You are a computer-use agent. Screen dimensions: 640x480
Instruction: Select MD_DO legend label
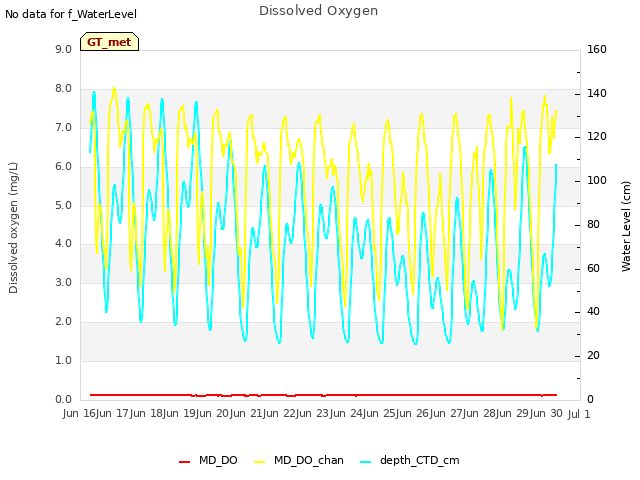pos(218,460)
